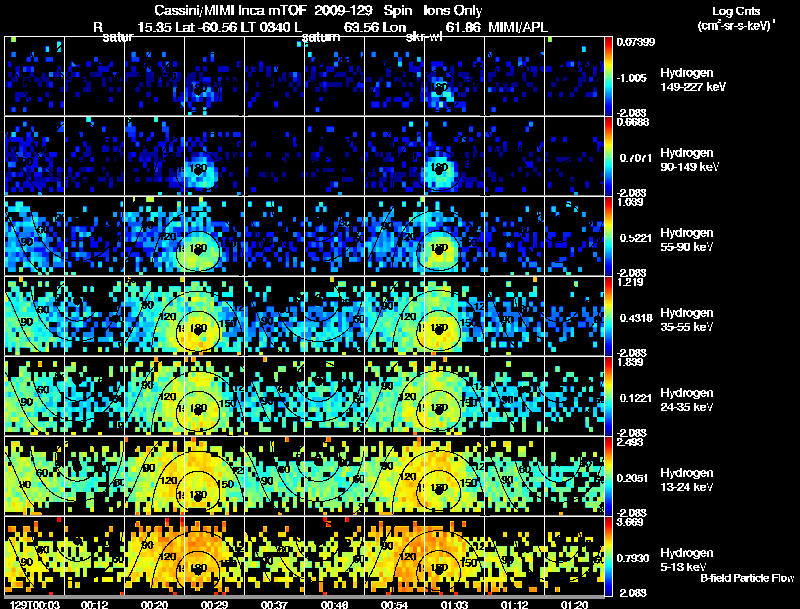Select the color bar beside Hydrogen 35-55 keV
This screenshot has height=609, width=800.
coord(608,317)
